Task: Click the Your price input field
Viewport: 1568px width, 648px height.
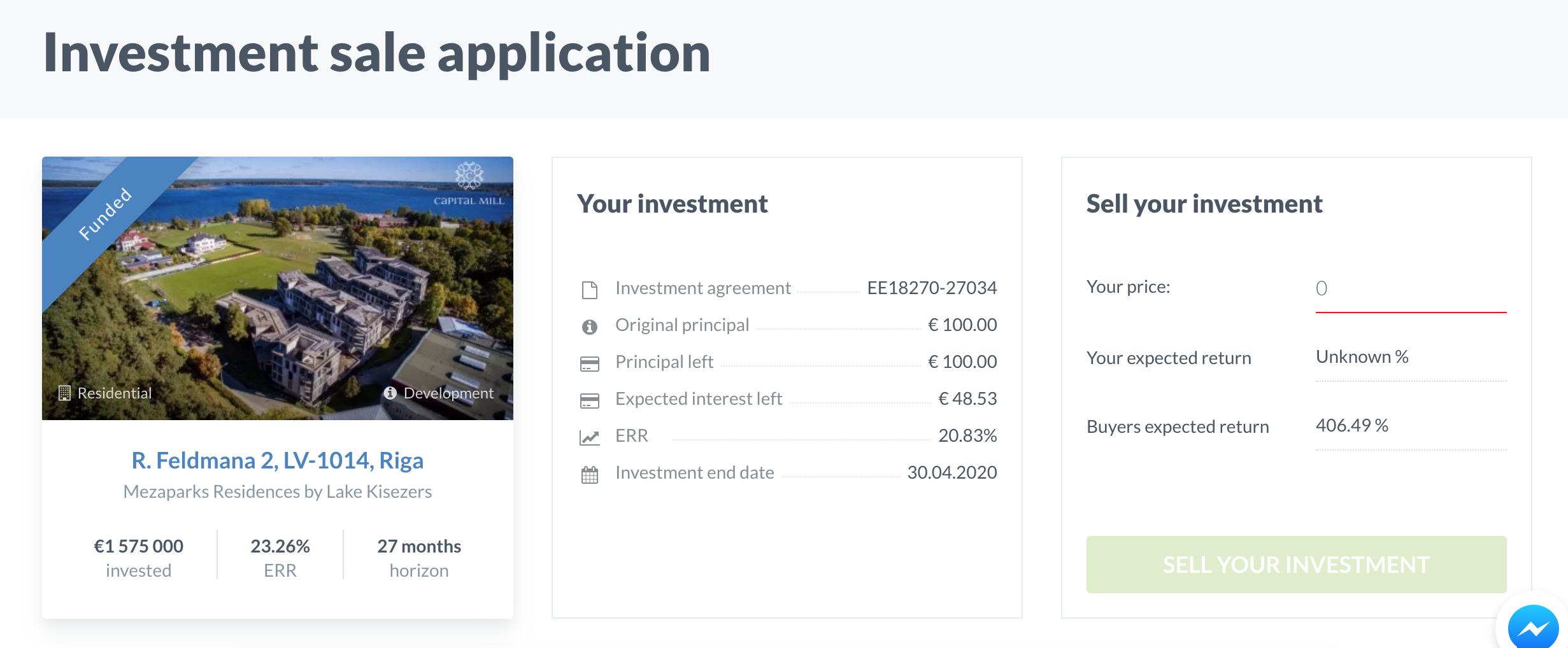Action: click(1411, 289)
